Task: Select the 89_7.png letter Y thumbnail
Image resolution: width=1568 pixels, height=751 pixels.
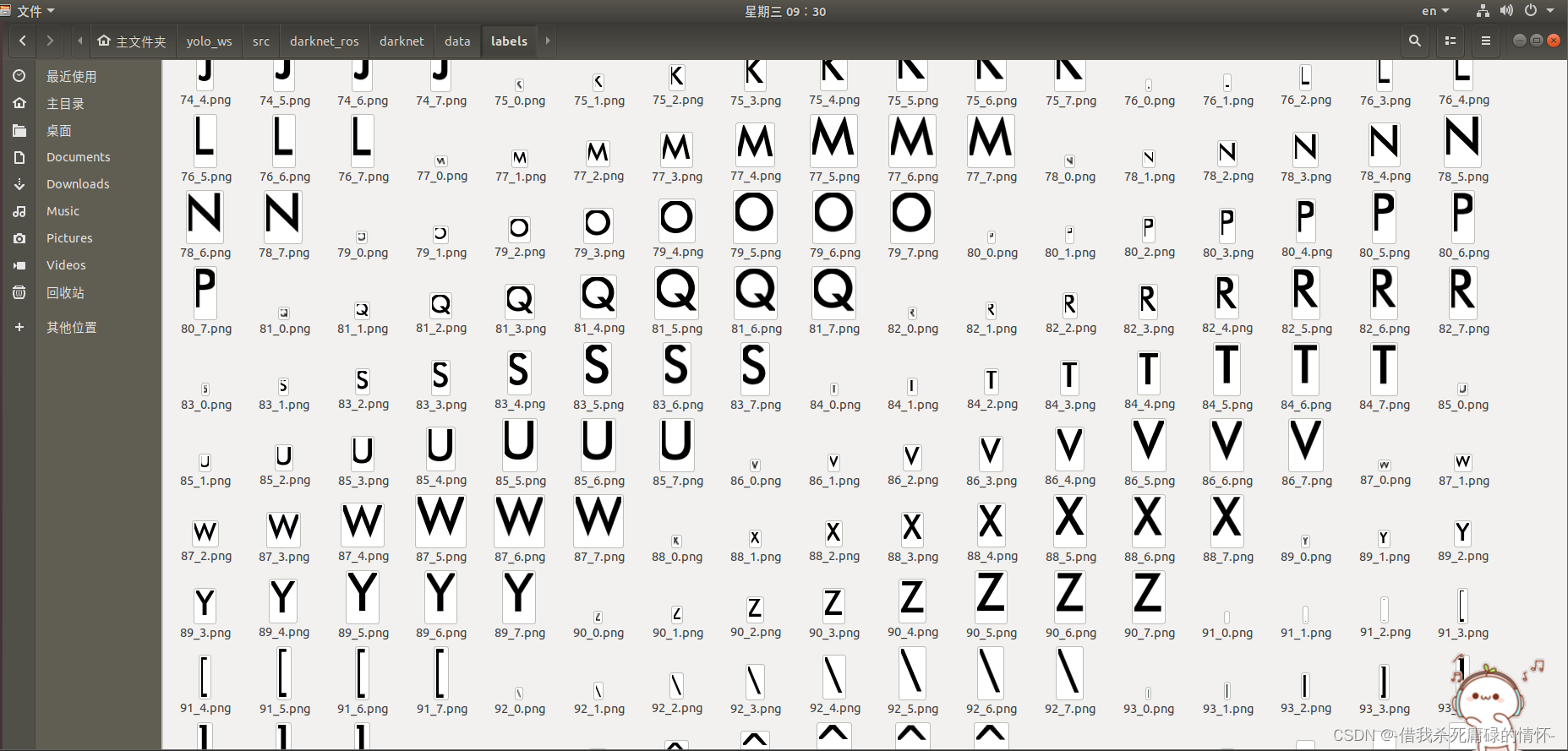Action: click(x=518, y=596)
